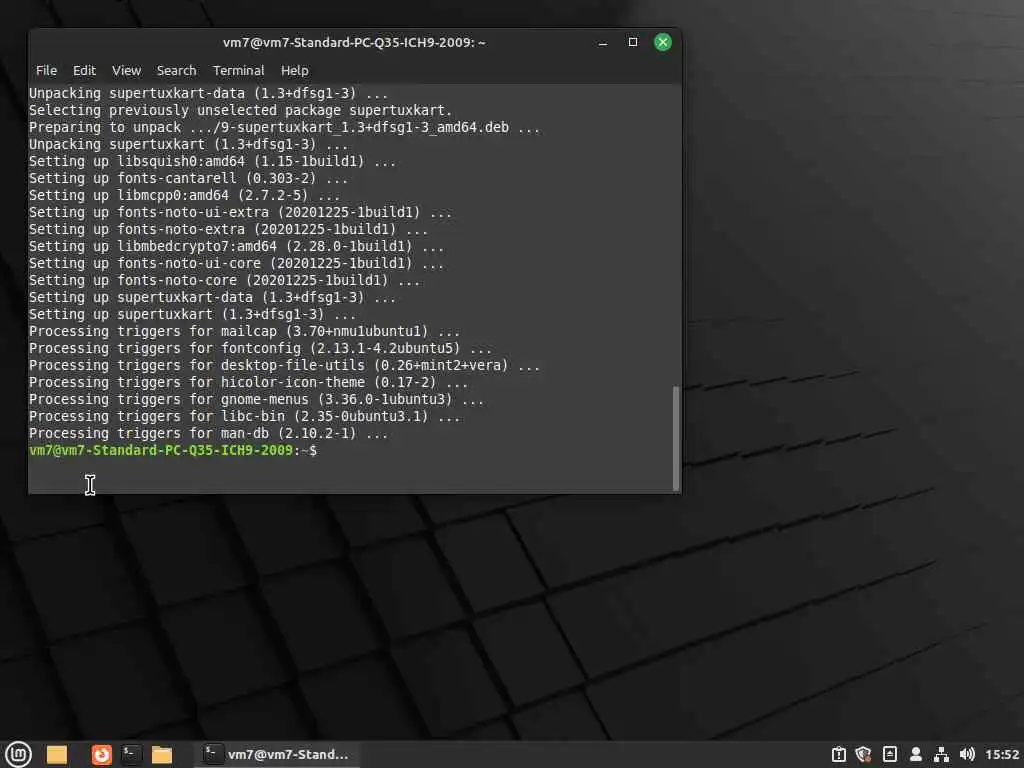Click line "Processing triggers for mailcap"
1024x768 pixels.
(x=244, y=332)
